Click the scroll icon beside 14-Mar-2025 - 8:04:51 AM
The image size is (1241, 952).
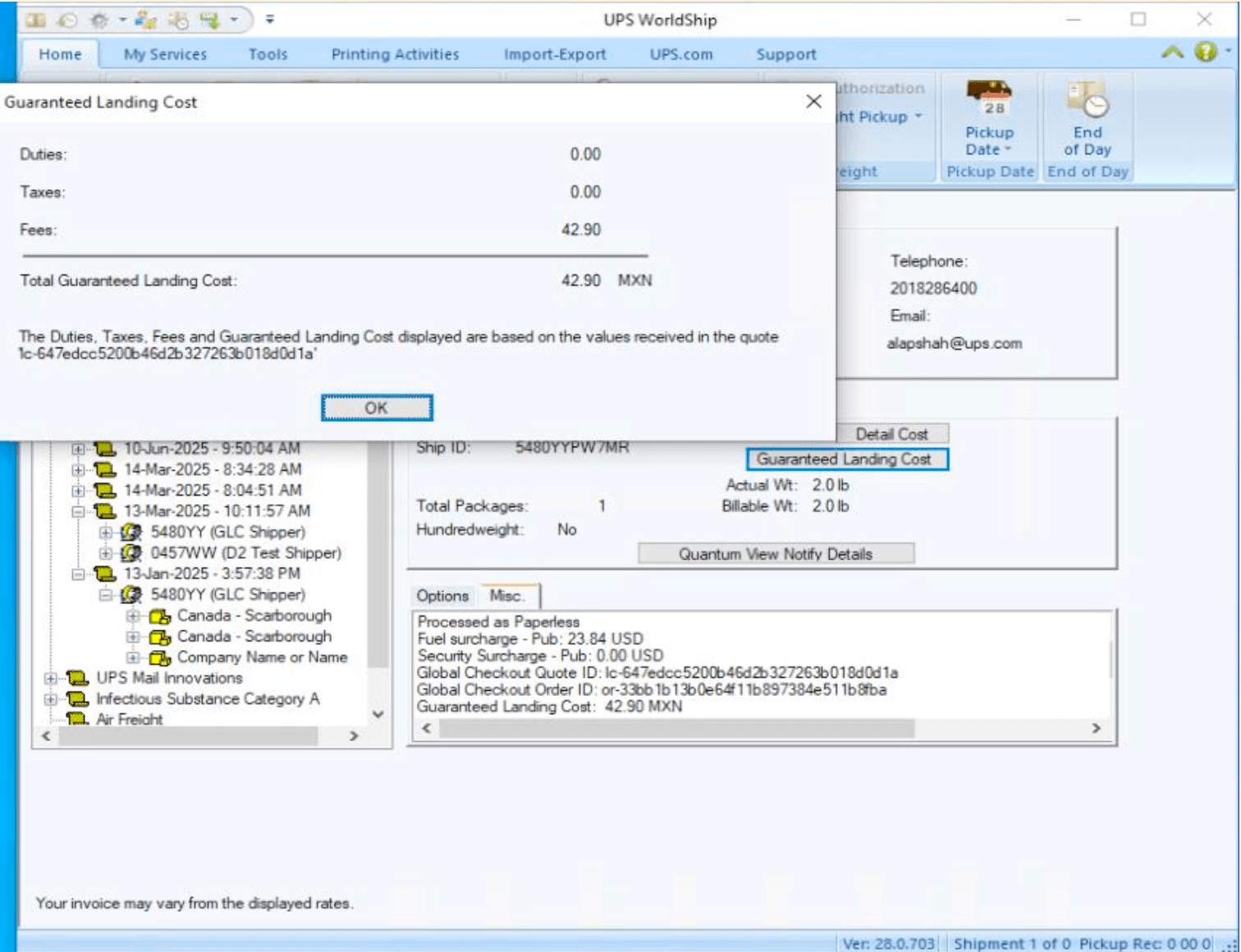(x=104, y=490)
